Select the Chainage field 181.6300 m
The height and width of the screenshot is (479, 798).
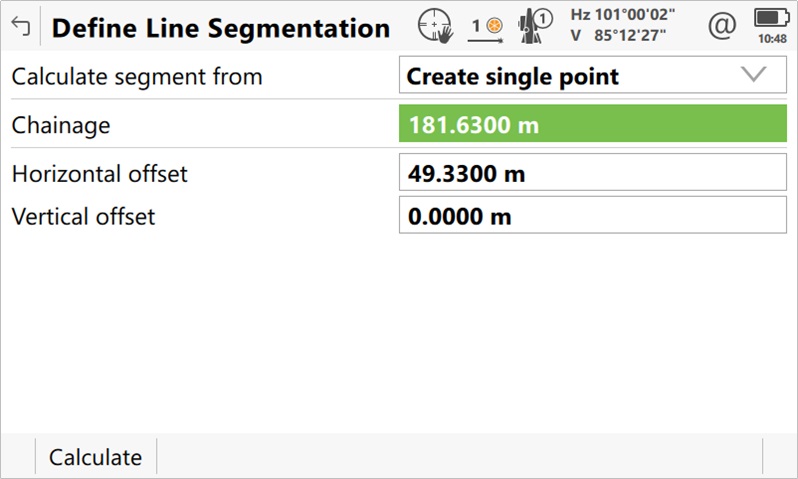coord(592,124)
